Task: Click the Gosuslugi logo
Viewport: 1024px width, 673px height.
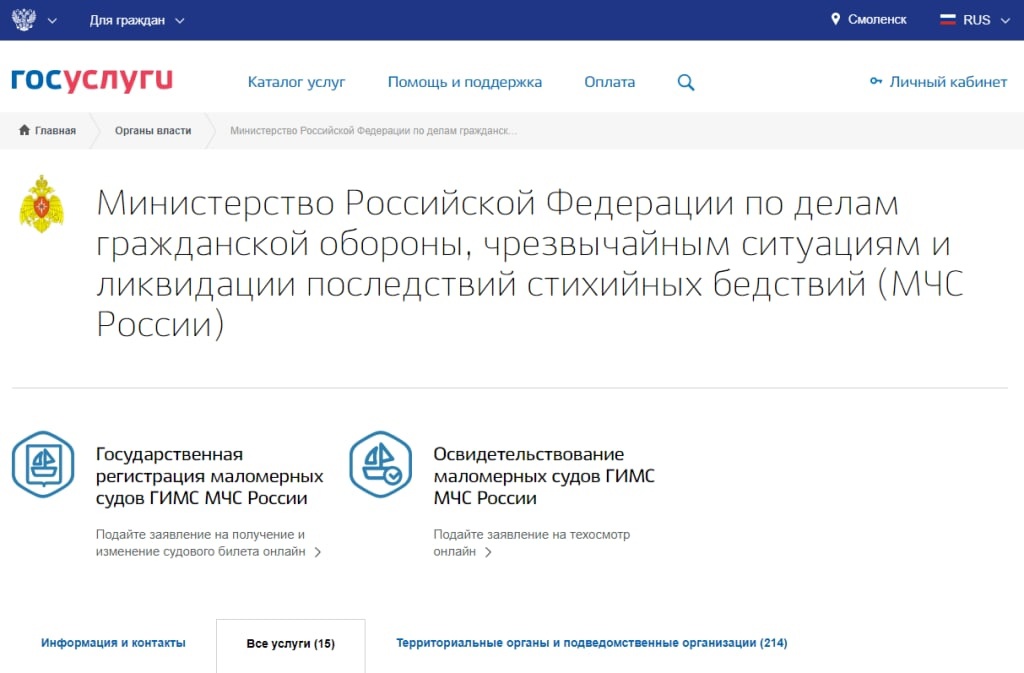Action: [92, 81]
